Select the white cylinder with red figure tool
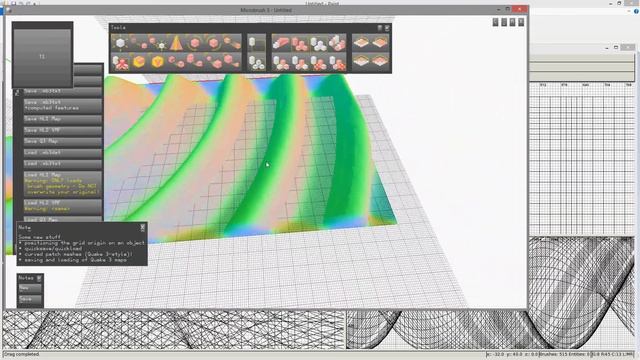The height and width of the screenshot is (360, 640). [120, 62]
